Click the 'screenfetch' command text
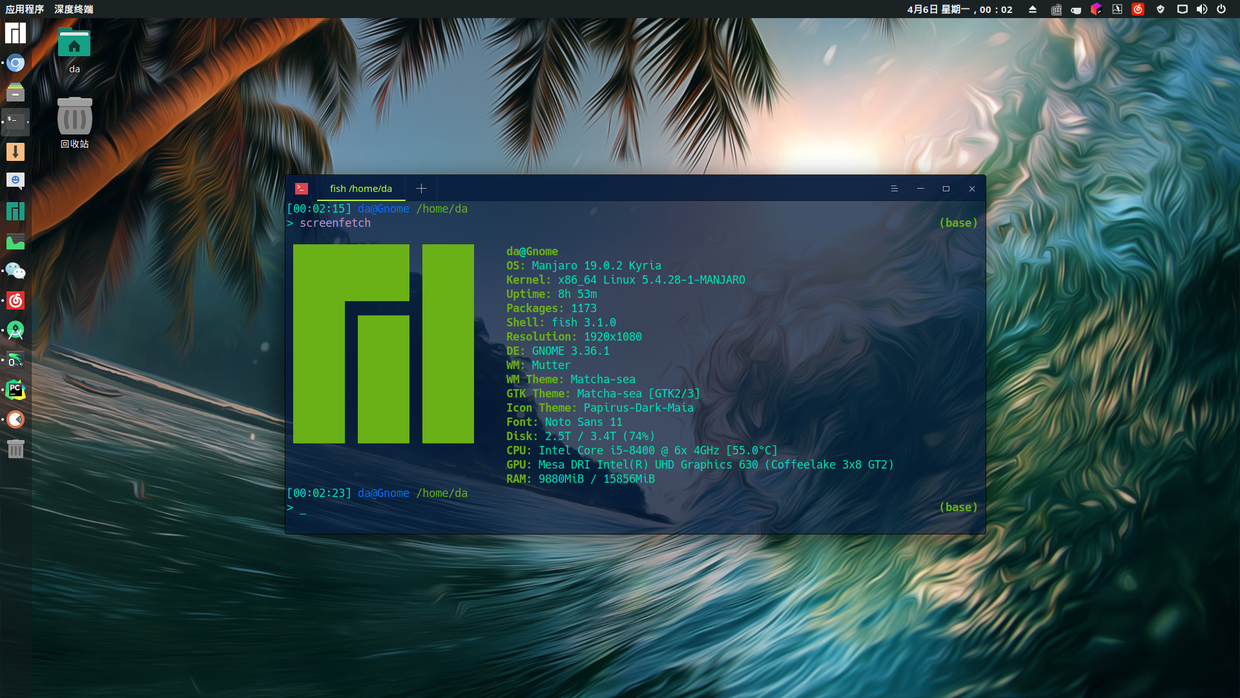The width and height of the screenshot is (1240, 698). [x=335, y=223]
